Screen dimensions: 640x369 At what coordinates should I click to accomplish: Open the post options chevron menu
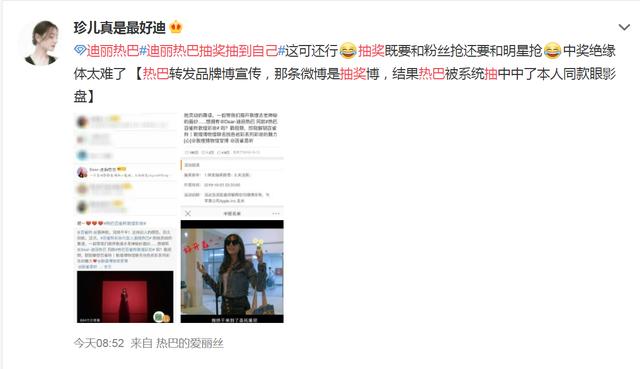(x=624, y=27)
